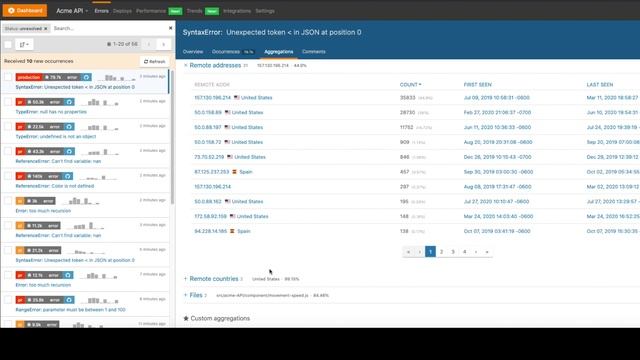Open the Acme API project dropdown
This screenshot has width=640, height=360.
click(72, 11)
